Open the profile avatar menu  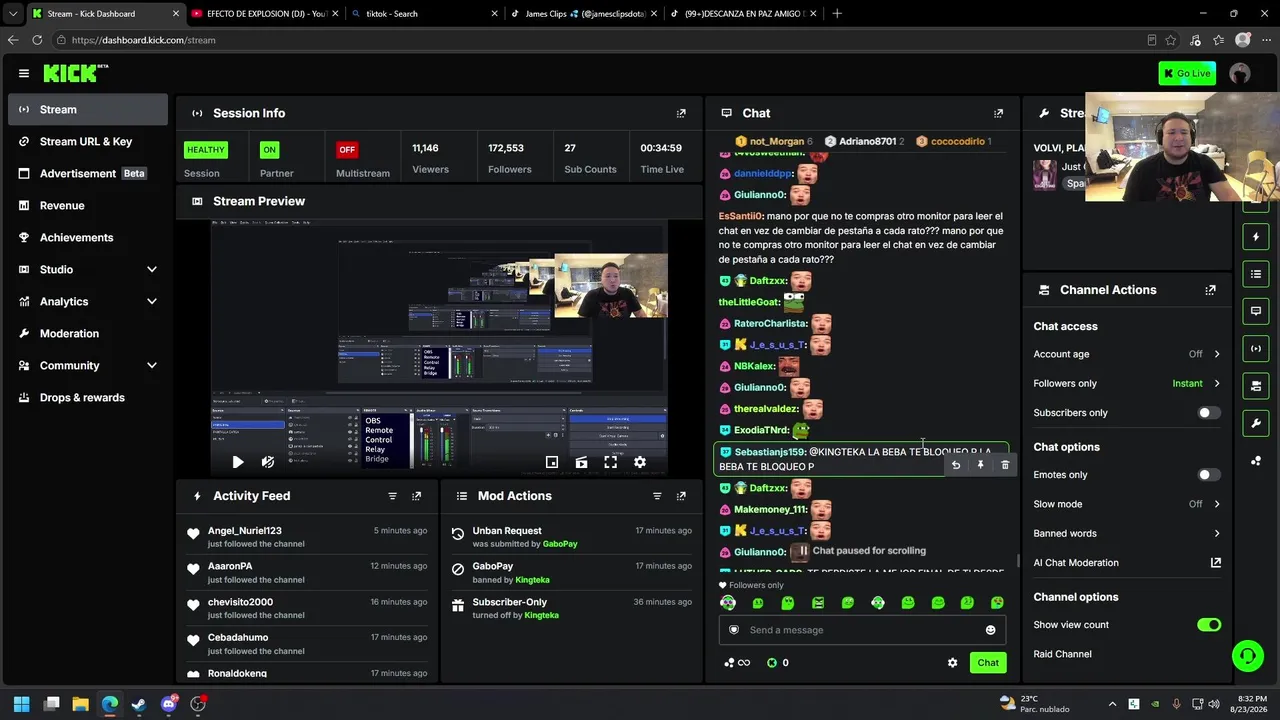(x=1240, y=73)
